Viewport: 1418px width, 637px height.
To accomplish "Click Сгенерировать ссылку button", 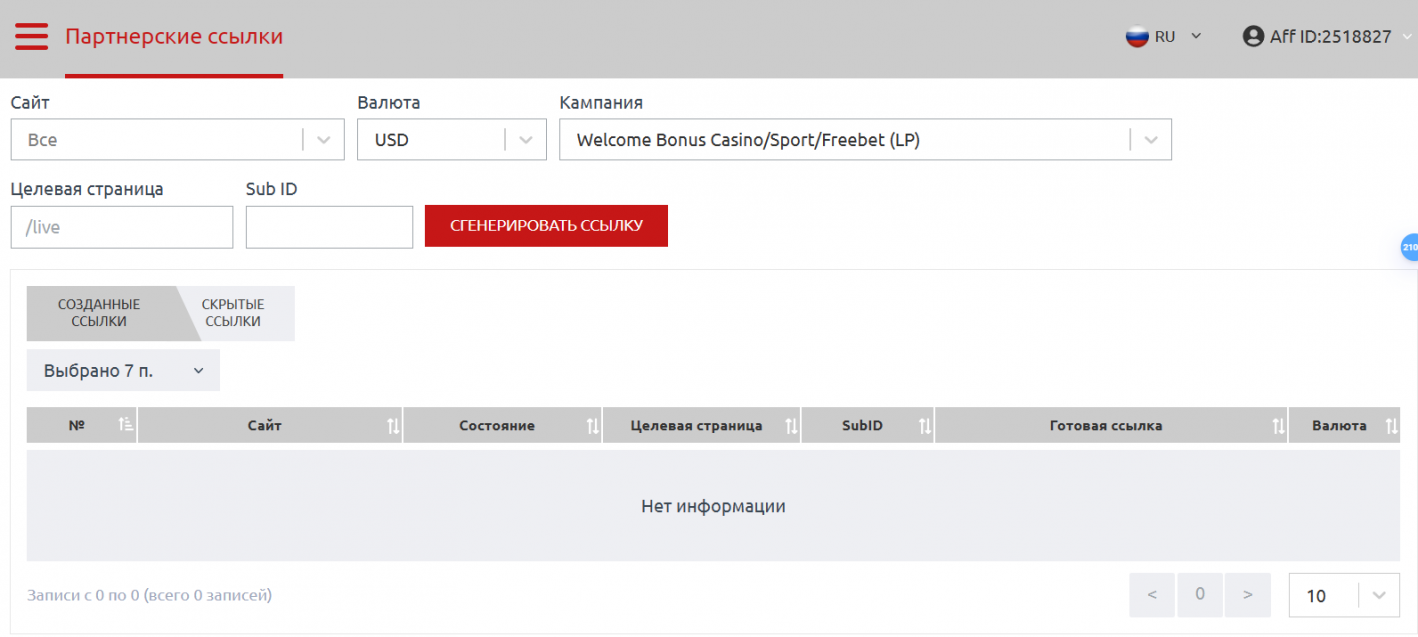I will tap(546, 226).
